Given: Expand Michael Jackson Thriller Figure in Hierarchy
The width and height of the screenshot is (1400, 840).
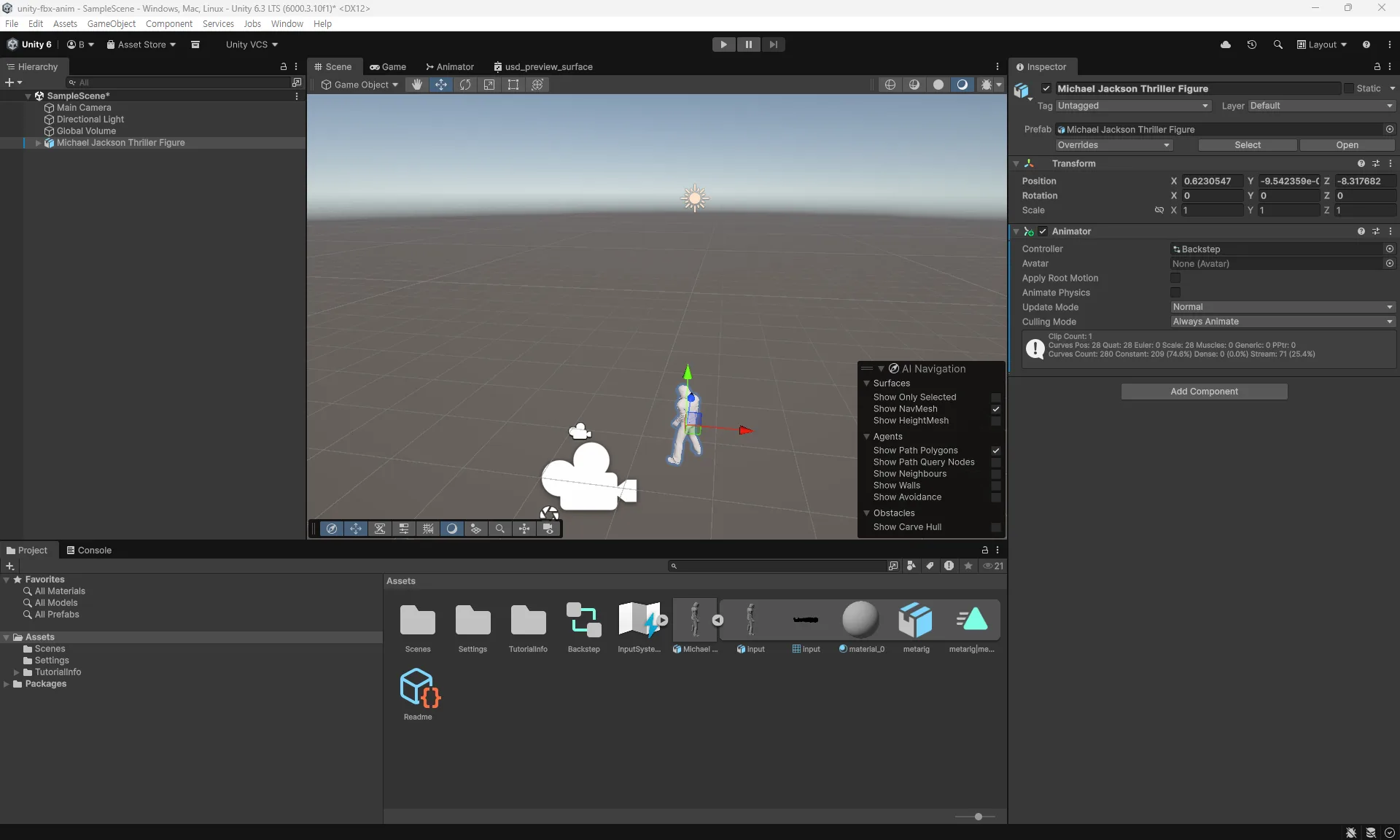Looking at the screenshot, I should pos(38,143).
